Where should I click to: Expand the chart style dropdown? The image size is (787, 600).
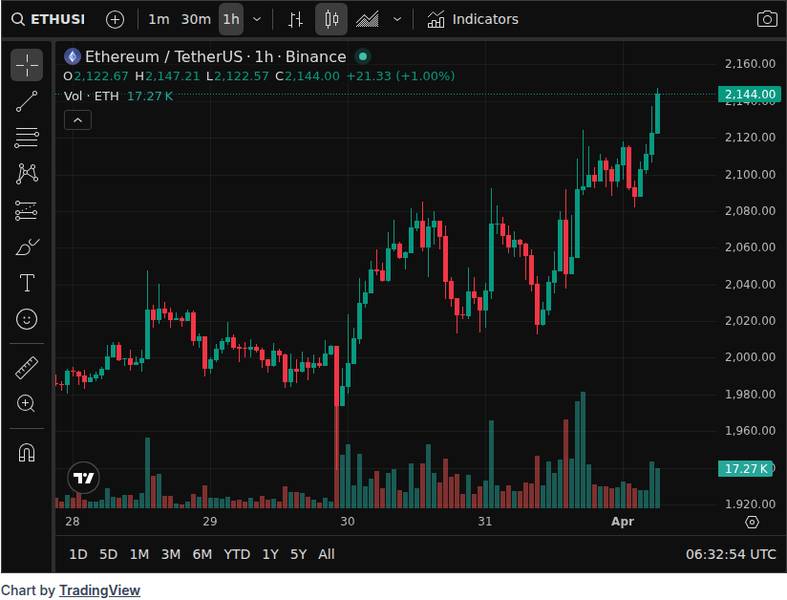397,20
